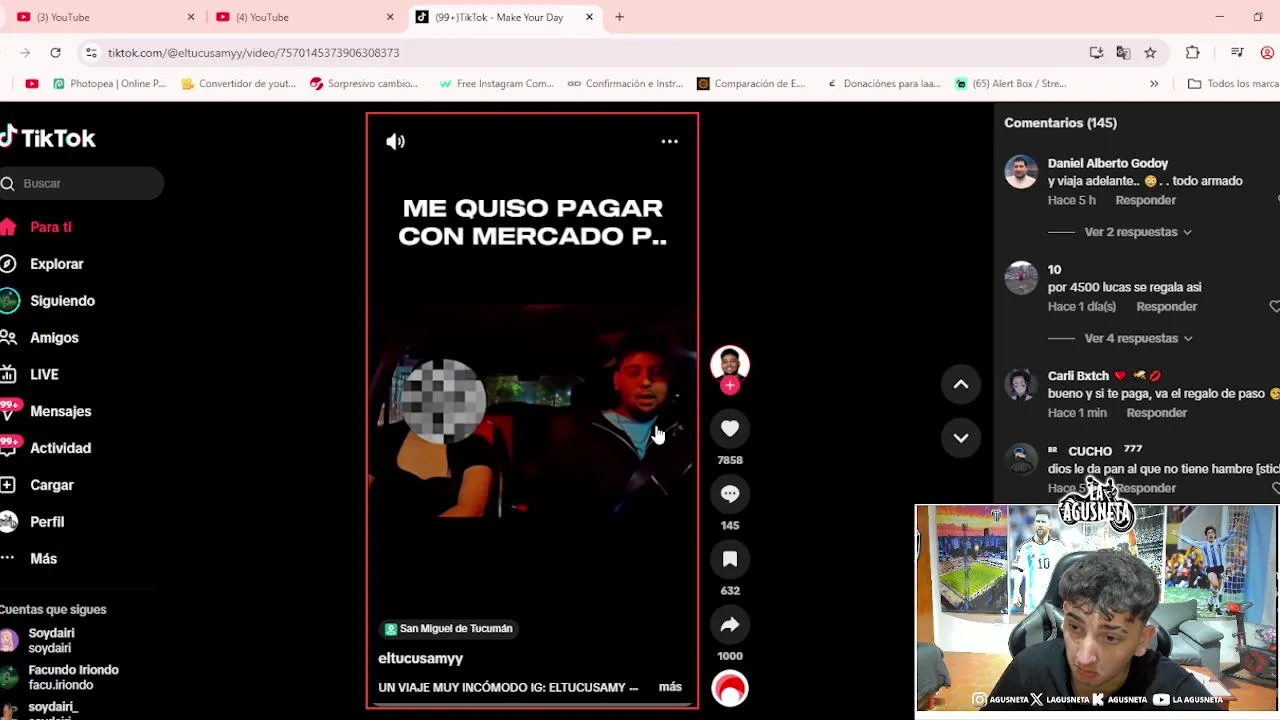1280x720 pixels.
Task: Reply to Daniel Alberto Godoy's comment
Action: click(x=1146, y=200)
